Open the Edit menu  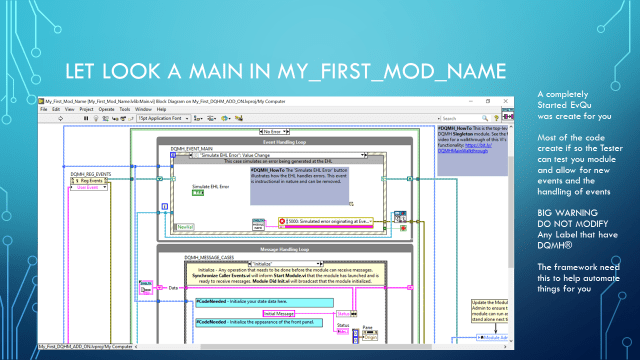(x=56, y=109)
